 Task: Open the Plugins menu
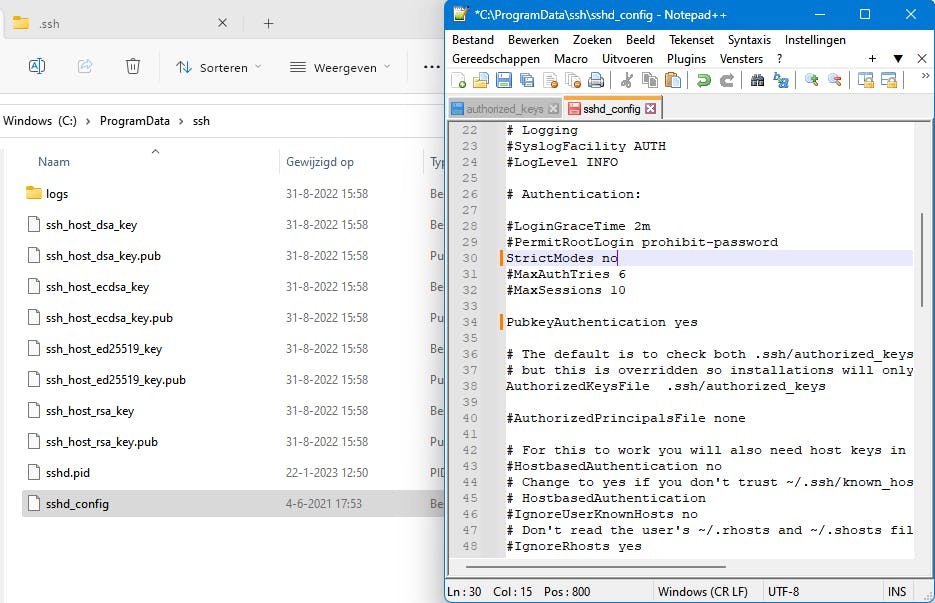pyautogui.click(x=686, y=59)
